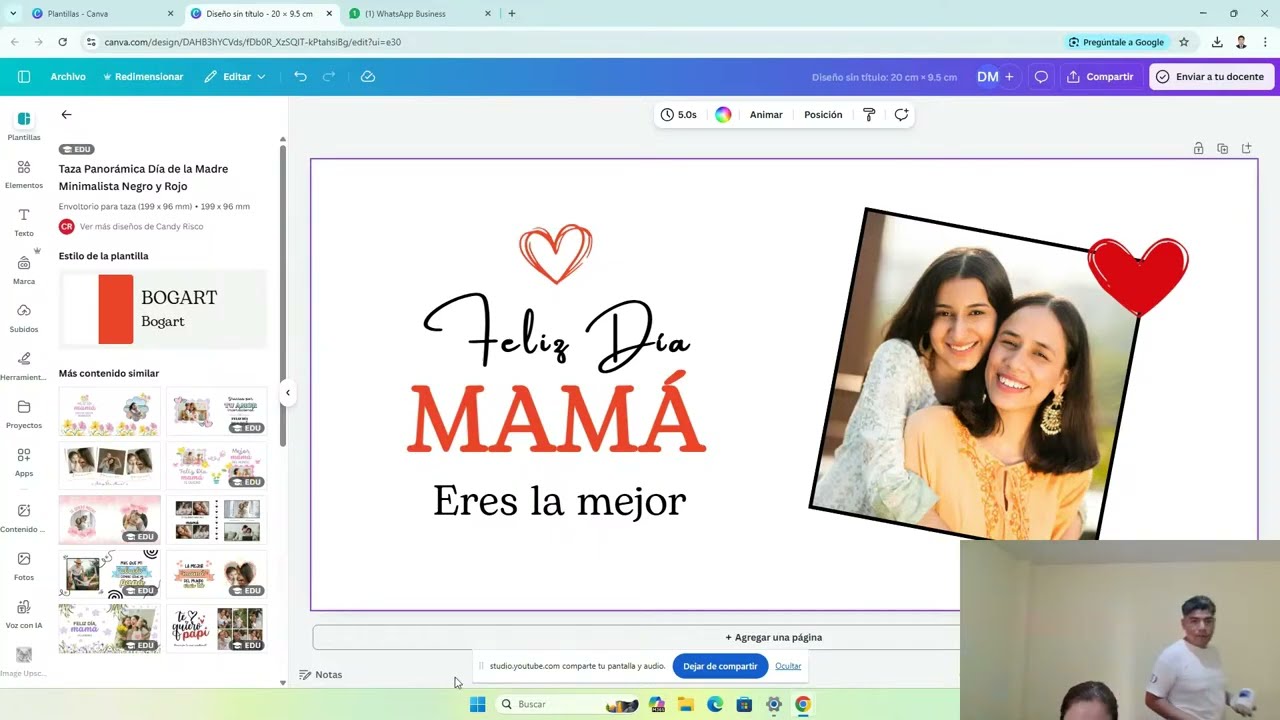Screen dimensions: 1280x720
Task: Open the Notas panel
Action: point(321,675)
